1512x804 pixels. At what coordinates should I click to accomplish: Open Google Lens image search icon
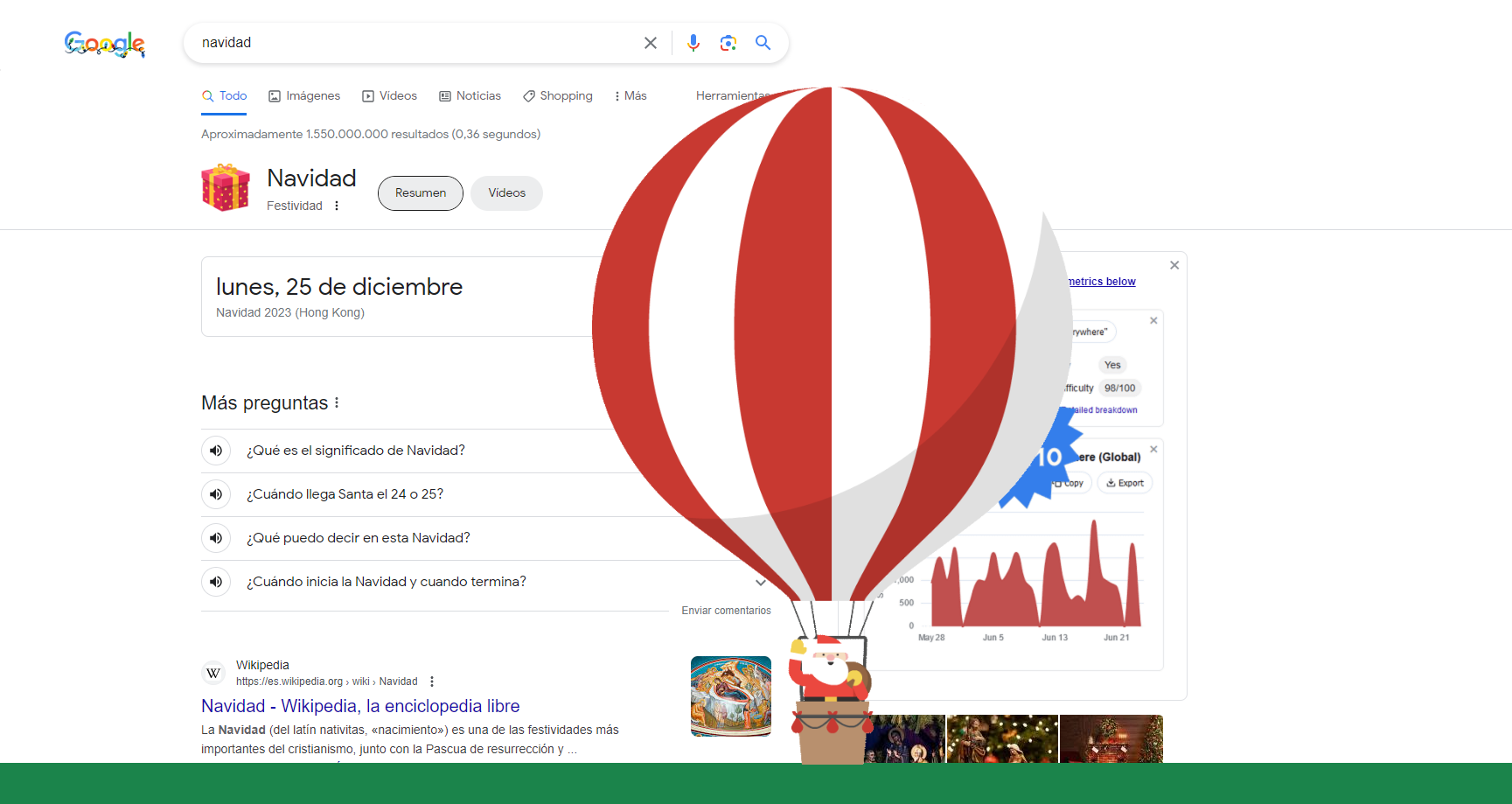728,43
